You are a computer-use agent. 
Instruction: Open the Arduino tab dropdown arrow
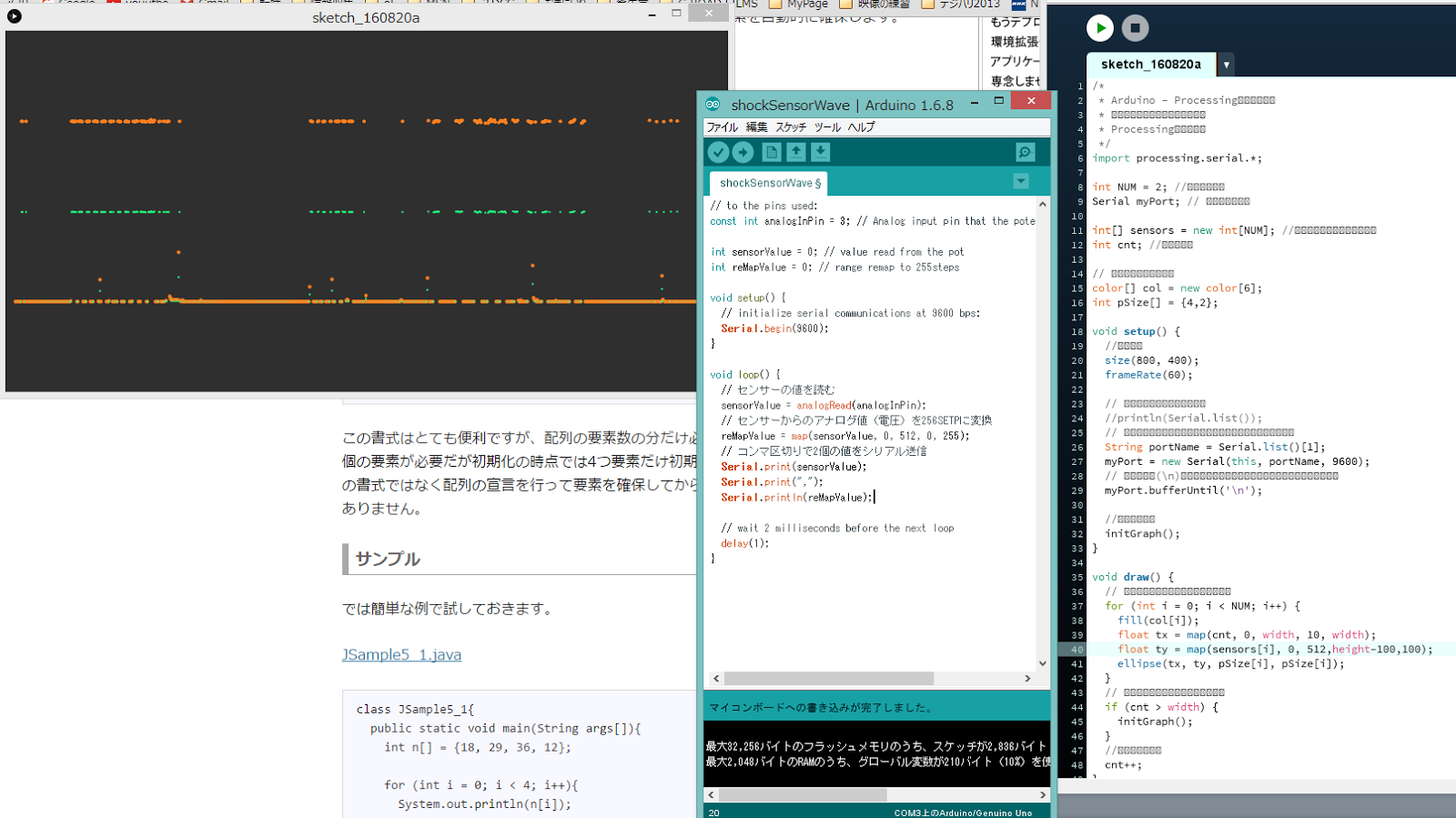pos(1021,181)
